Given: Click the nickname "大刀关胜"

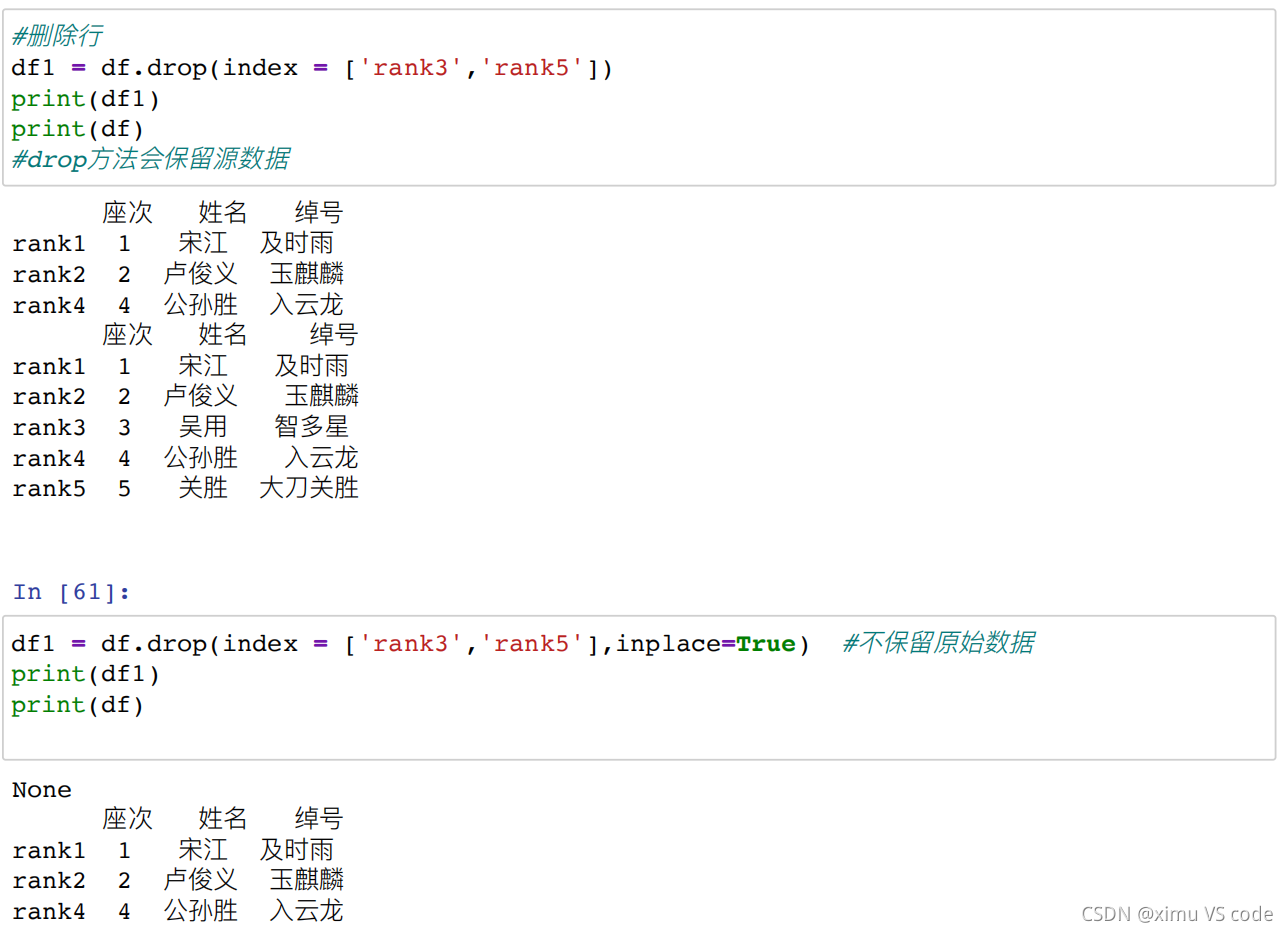Looking at the screenshot, I should [309, 488].
